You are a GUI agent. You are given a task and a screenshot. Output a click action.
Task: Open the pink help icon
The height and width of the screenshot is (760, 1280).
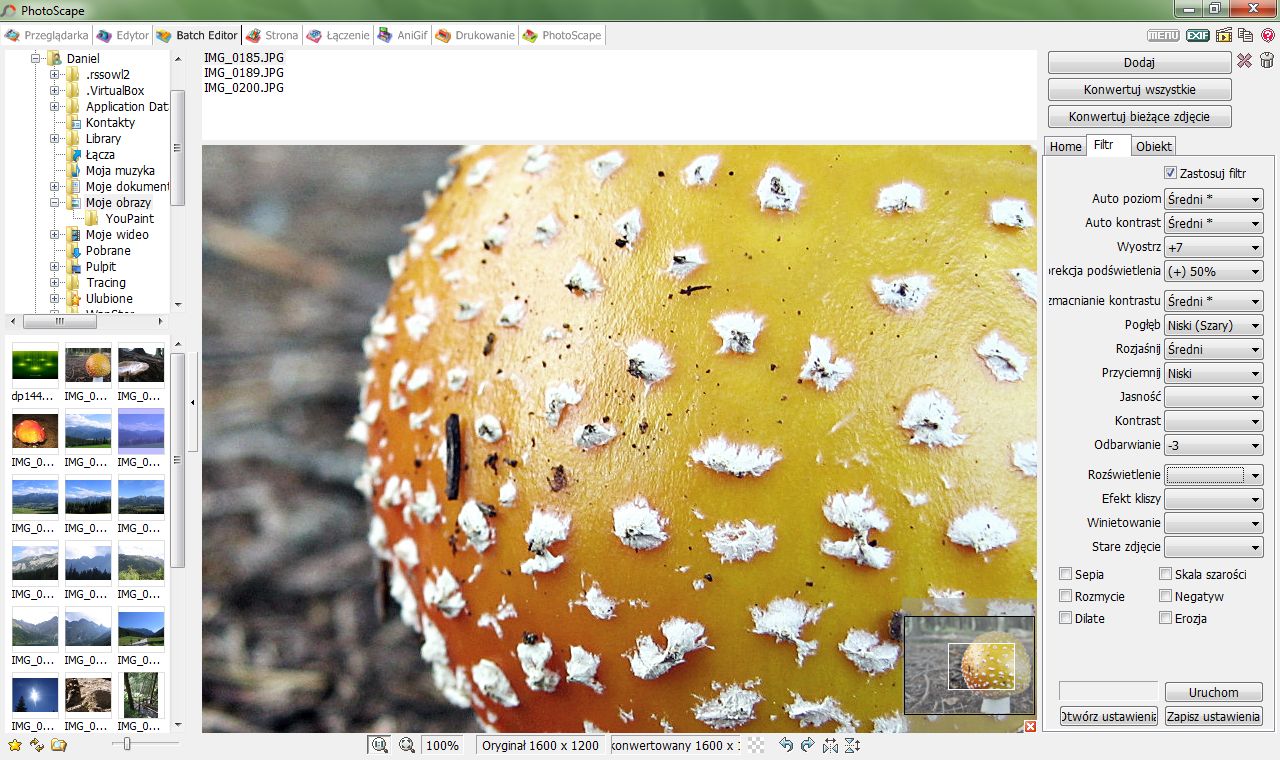tap(1268, 35)
